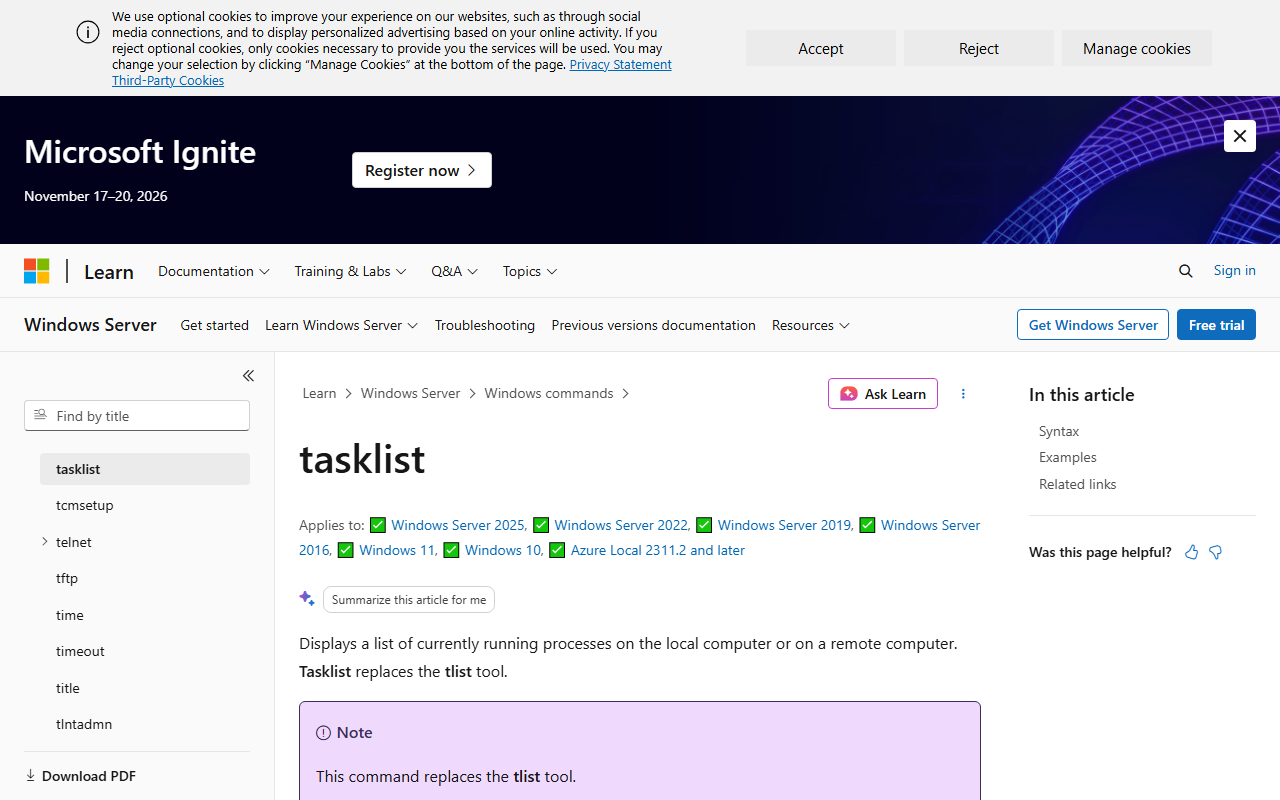Select the Get started menu item
The height and width of the screenshot is (800, 1280).
[215, 325]
